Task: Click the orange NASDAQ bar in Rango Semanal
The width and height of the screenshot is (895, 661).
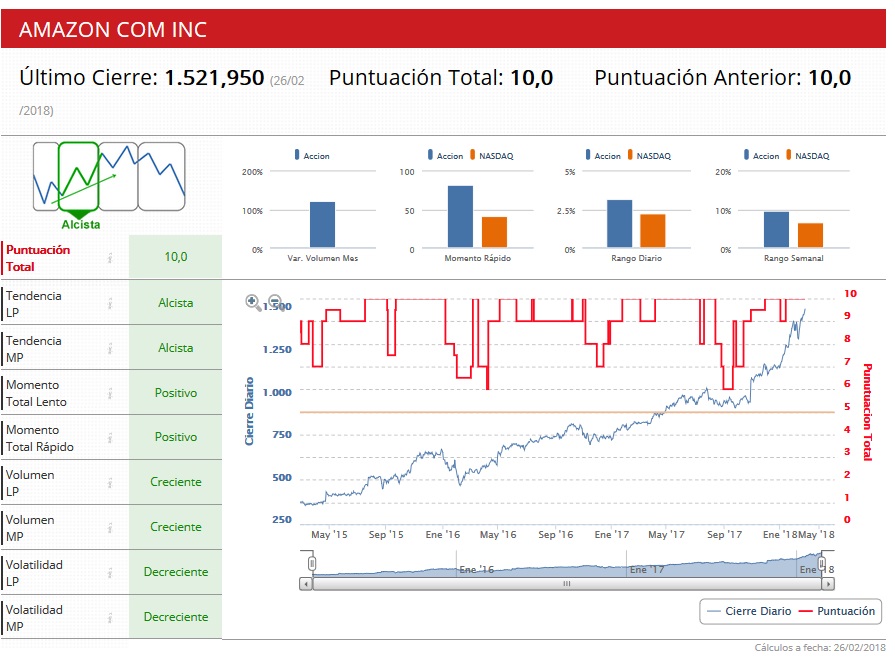Action: [x=811, y=235]
